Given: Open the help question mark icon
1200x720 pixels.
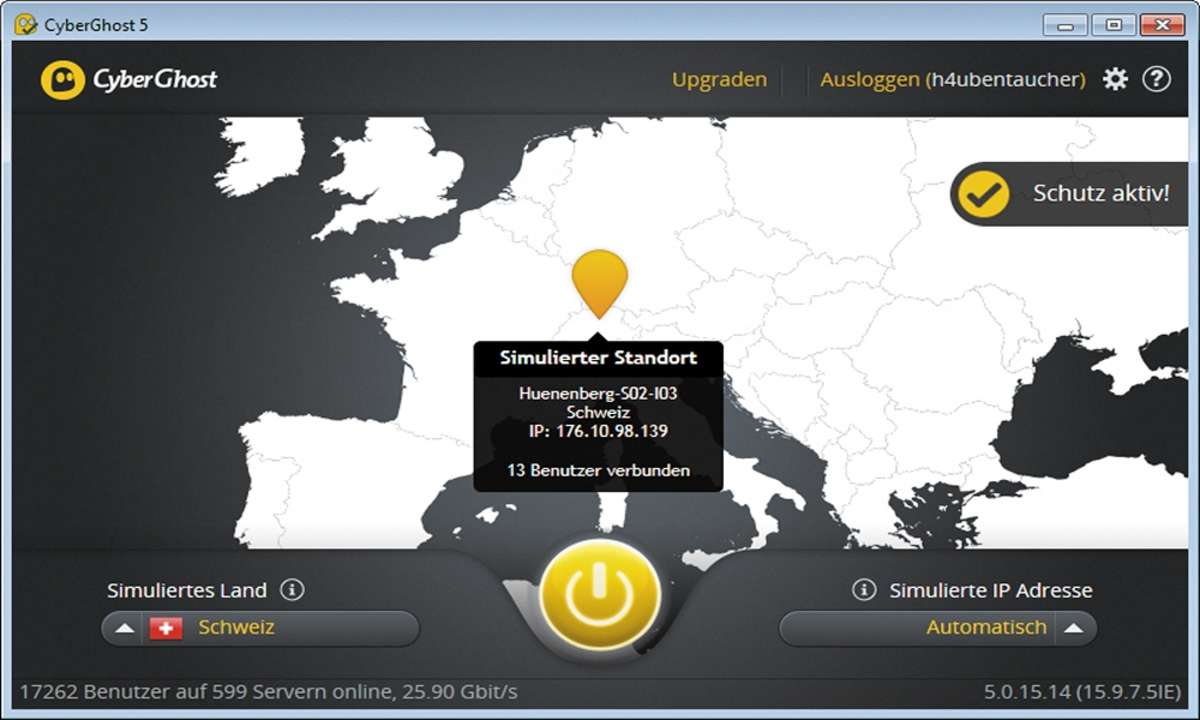Looking at the screenshot, I should click(1156, 79).
